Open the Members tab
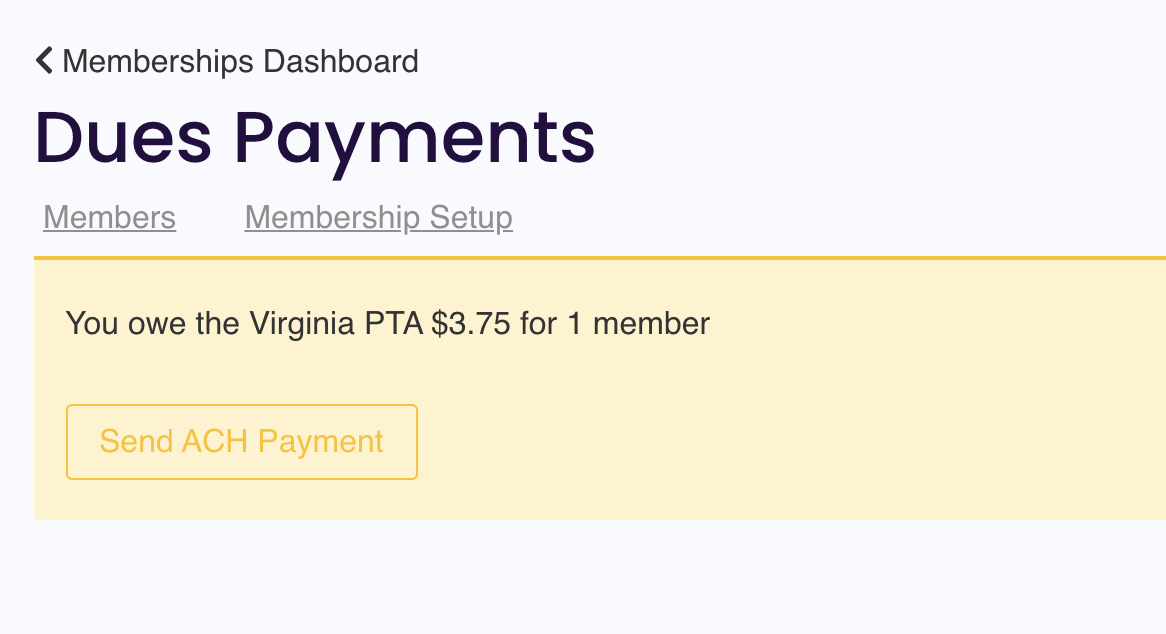Screen dimensions: 1166x634 tap(110, 217)
